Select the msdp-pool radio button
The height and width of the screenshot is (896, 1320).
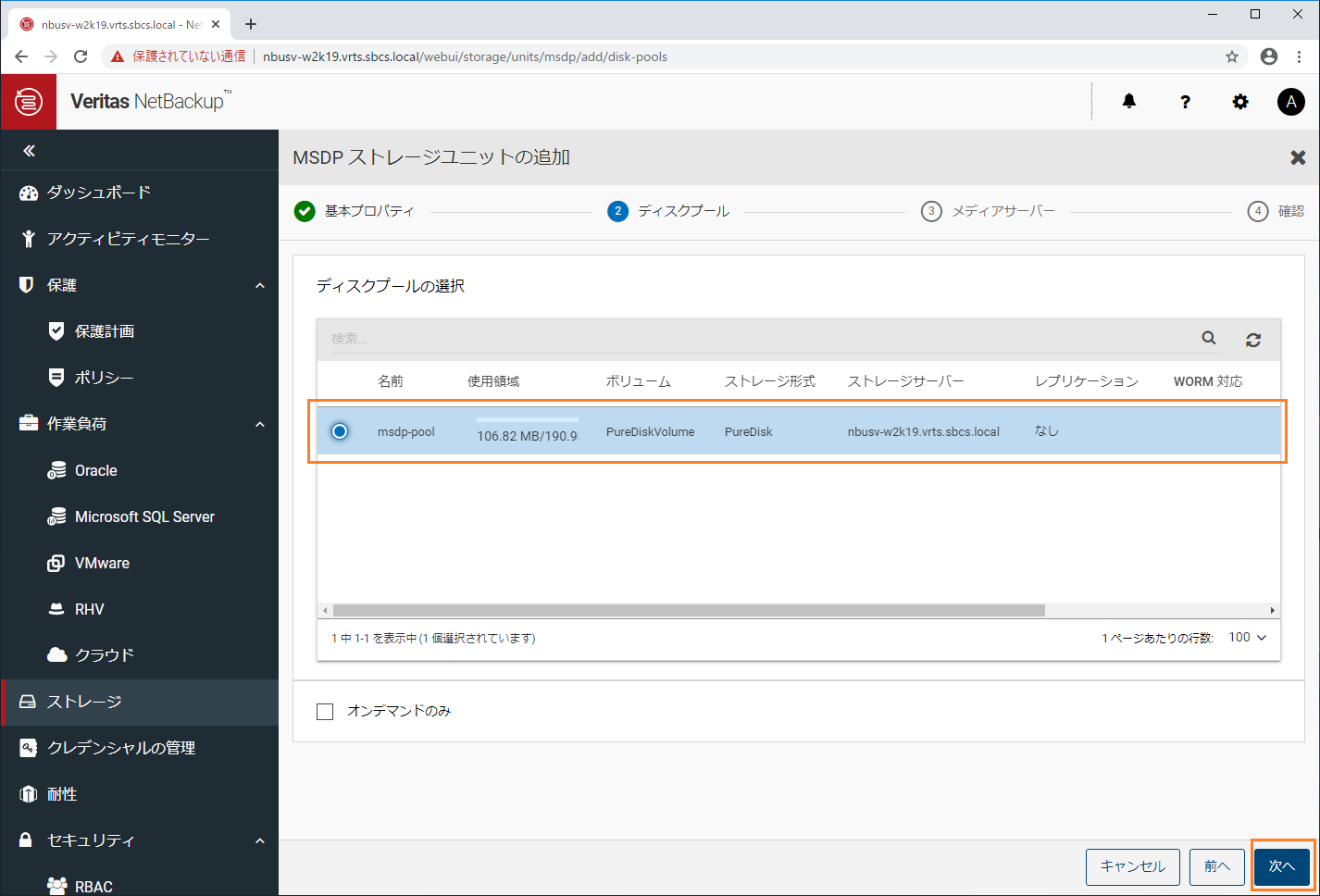click(x=340, y=431)
